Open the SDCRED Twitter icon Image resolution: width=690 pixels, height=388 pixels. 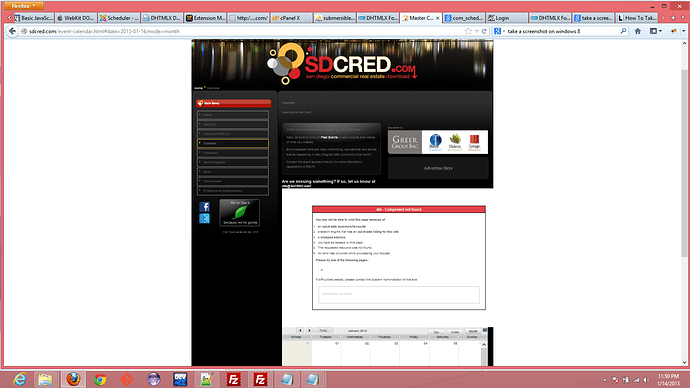204,218
